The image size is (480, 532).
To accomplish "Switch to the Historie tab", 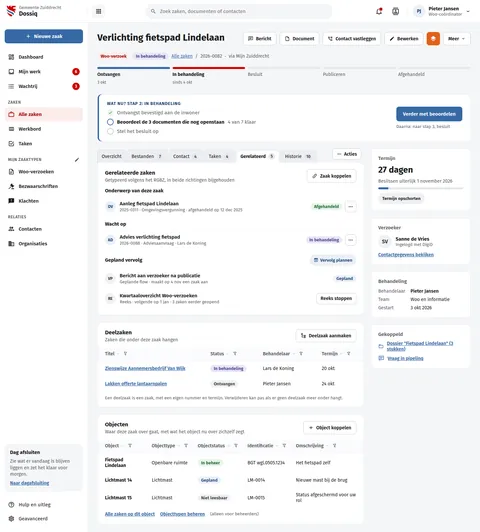I will point(297,156).
